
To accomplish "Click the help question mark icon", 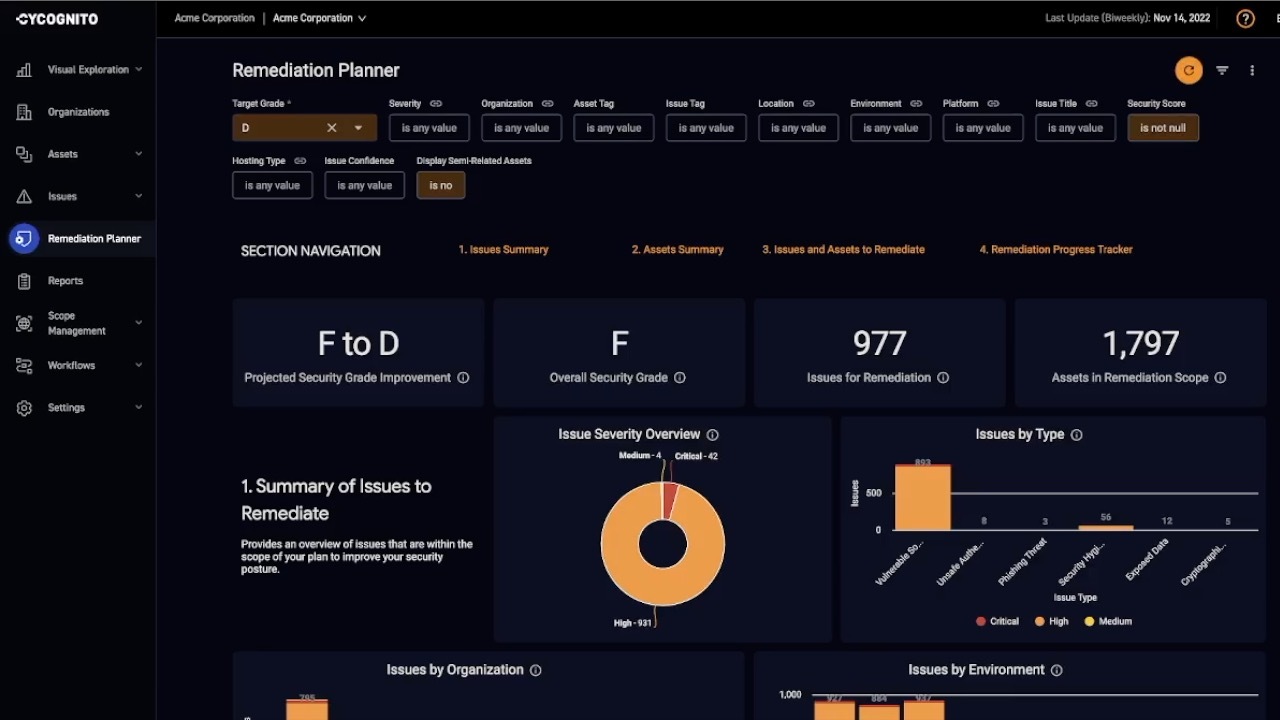I will [x=1245, y=18].
